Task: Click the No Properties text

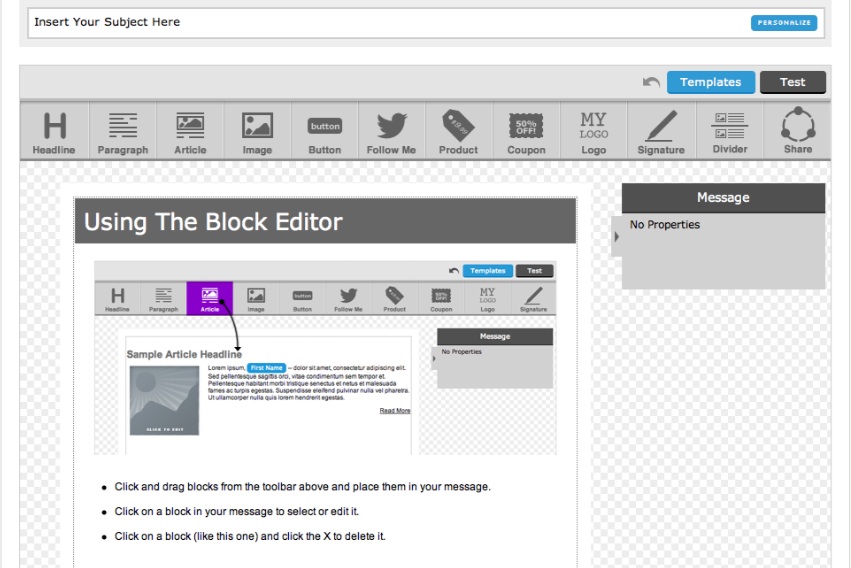Action: (x=665, y=225)
